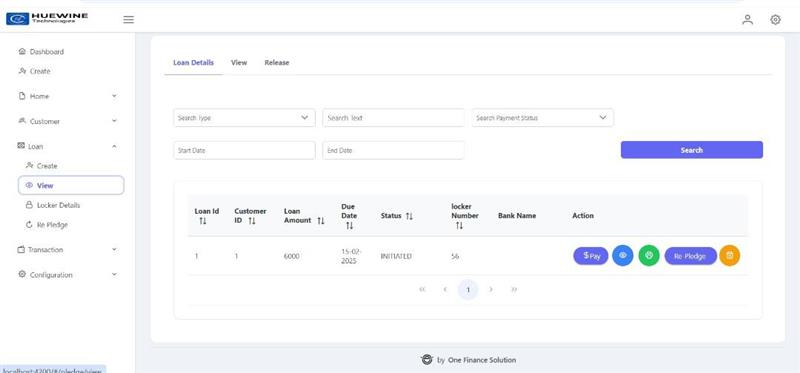Click the green round action icon
This screenshot has height=373, width=800.
pyautogui.click(x=649, y=256)
